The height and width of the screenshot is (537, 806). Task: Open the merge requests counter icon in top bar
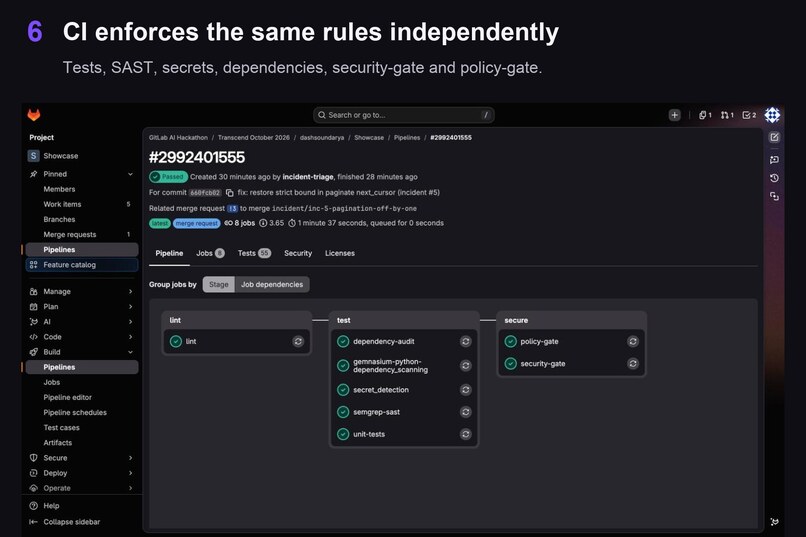click(x=727, y=115)
